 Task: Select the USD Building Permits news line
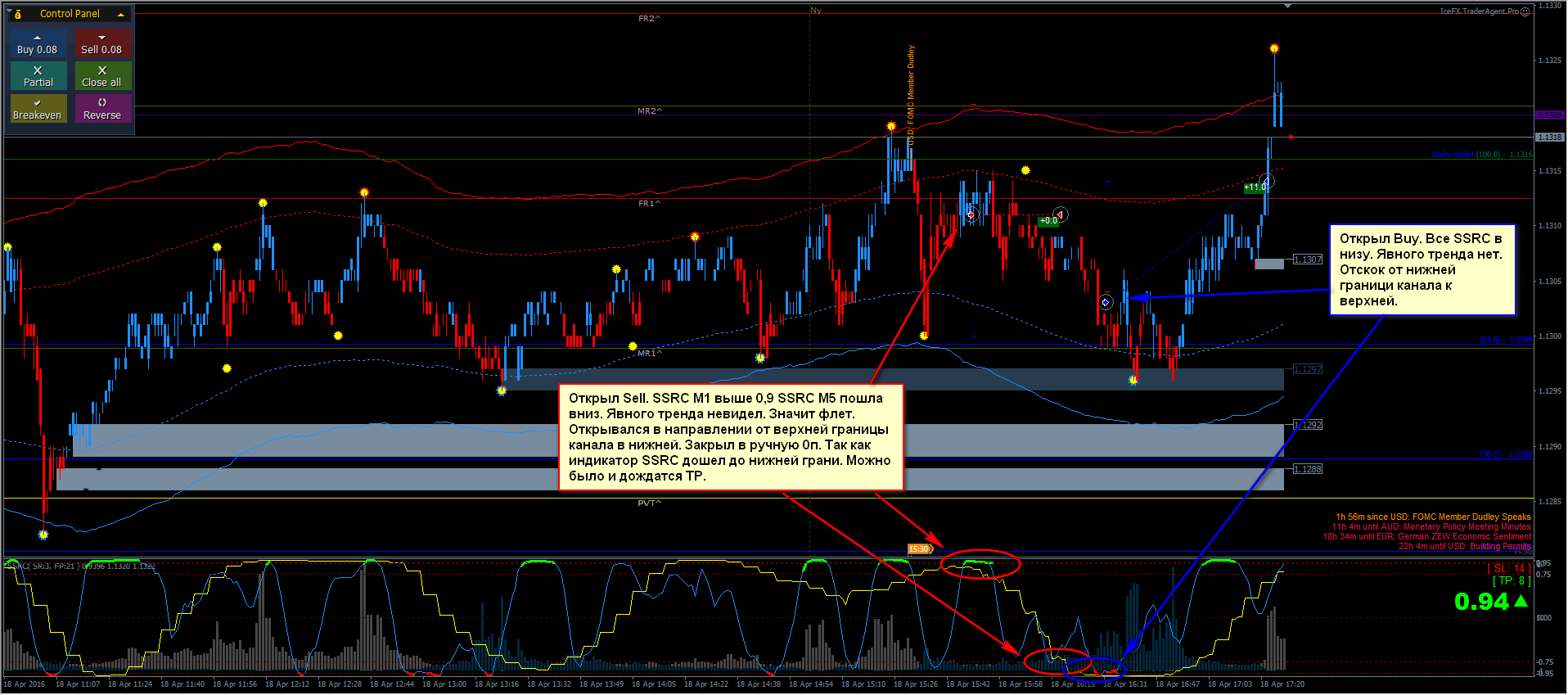[1464, 546]
